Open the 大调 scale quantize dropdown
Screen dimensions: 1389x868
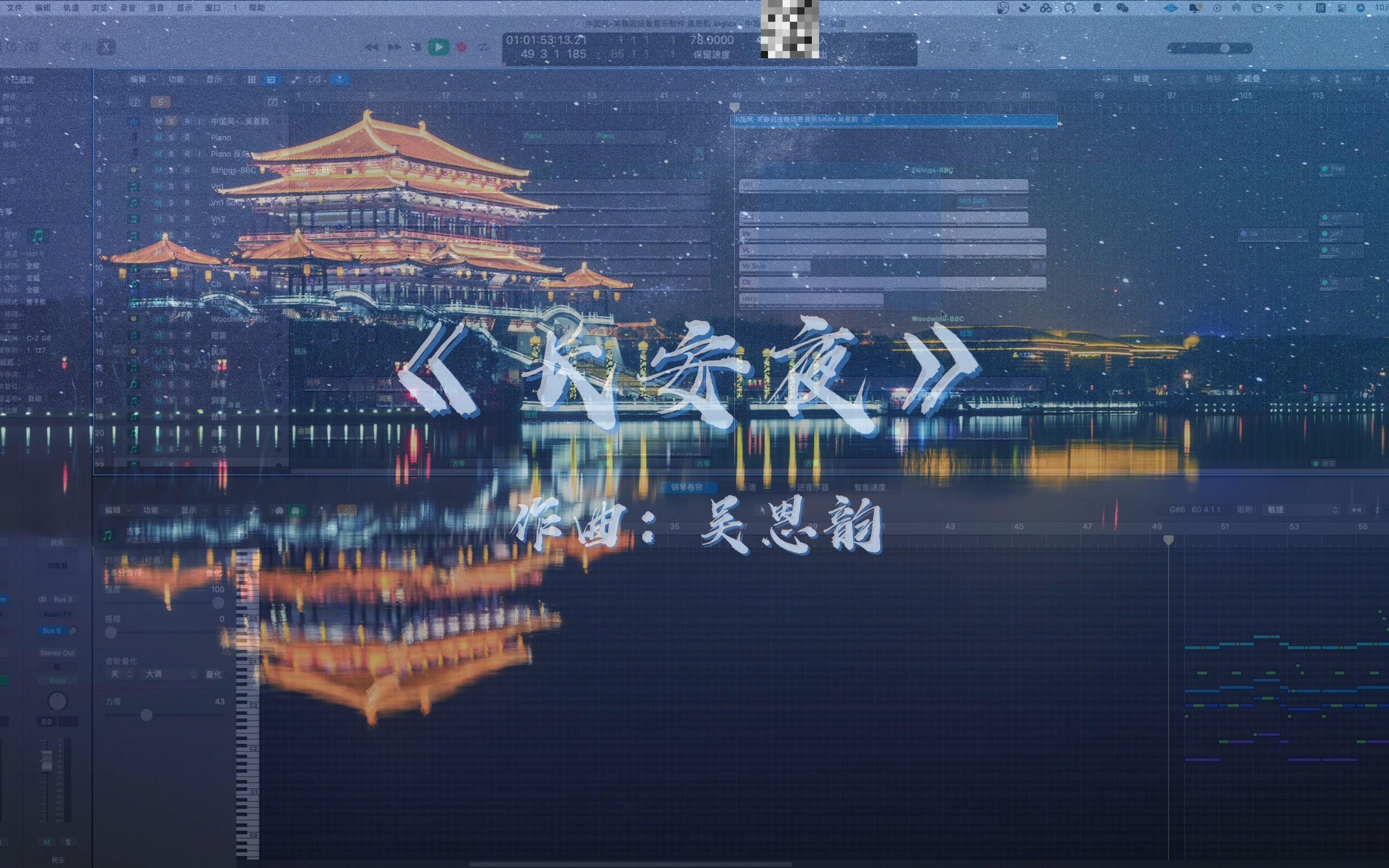coord(169,674)
